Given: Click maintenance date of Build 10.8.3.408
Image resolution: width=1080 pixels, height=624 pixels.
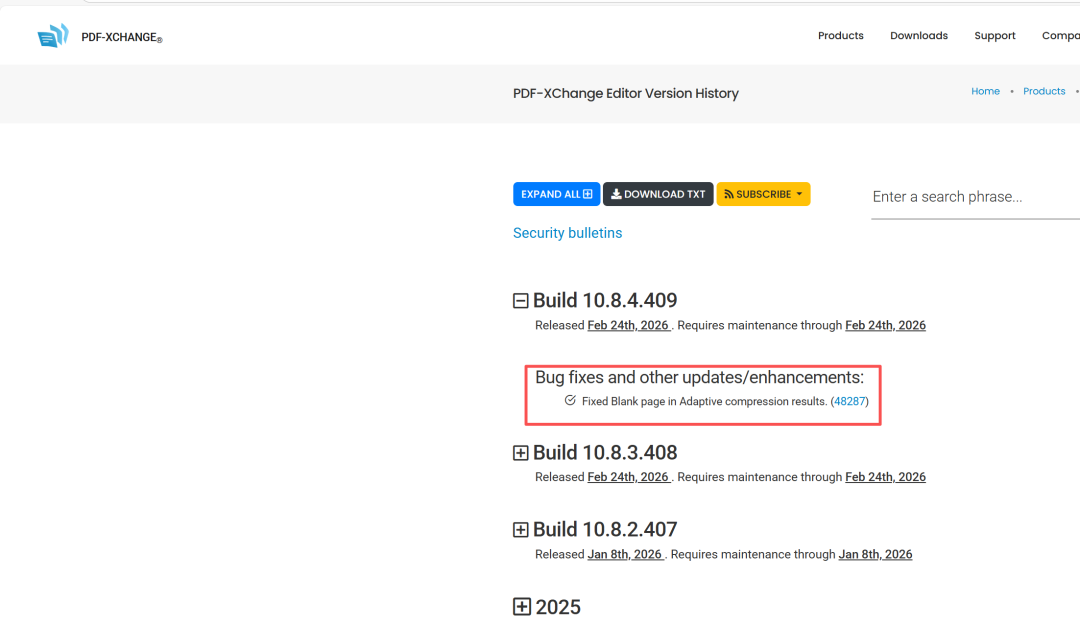Looking at the screenshot, I should click(x=885, y=477).
